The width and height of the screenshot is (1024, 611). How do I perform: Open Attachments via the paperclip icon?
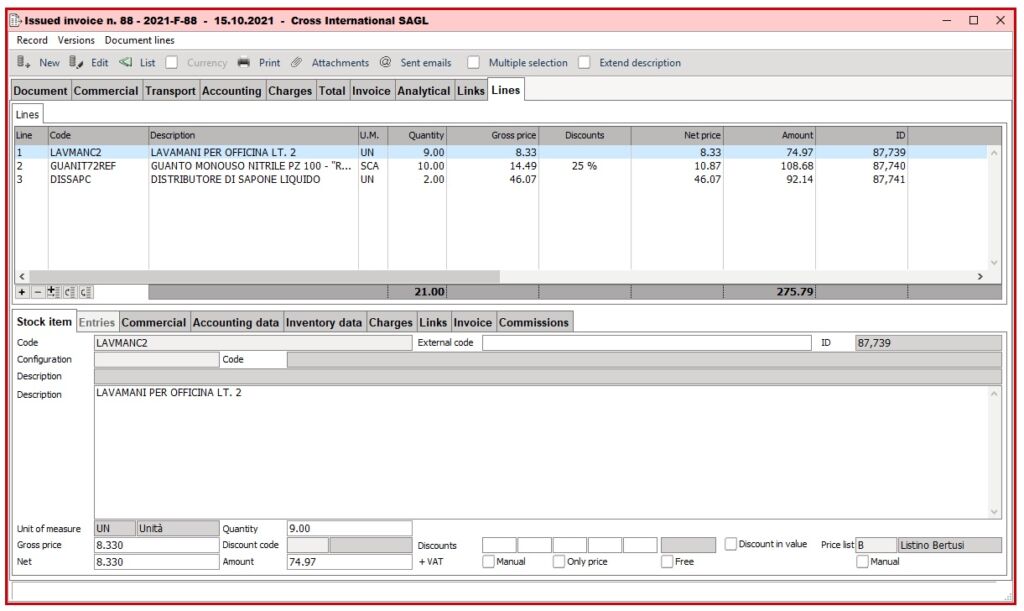[296, 63]
